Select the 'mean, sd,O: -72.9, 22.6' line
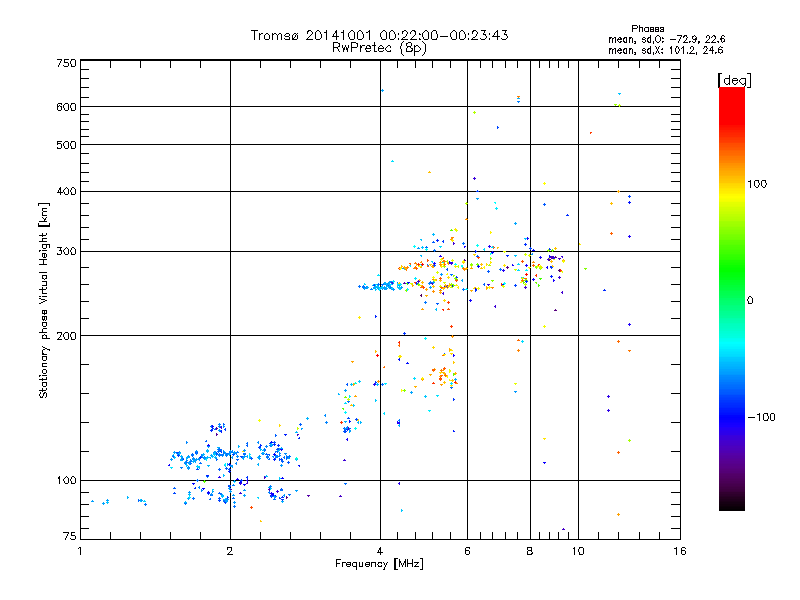The image size is (800, 600). coord(666,39)
